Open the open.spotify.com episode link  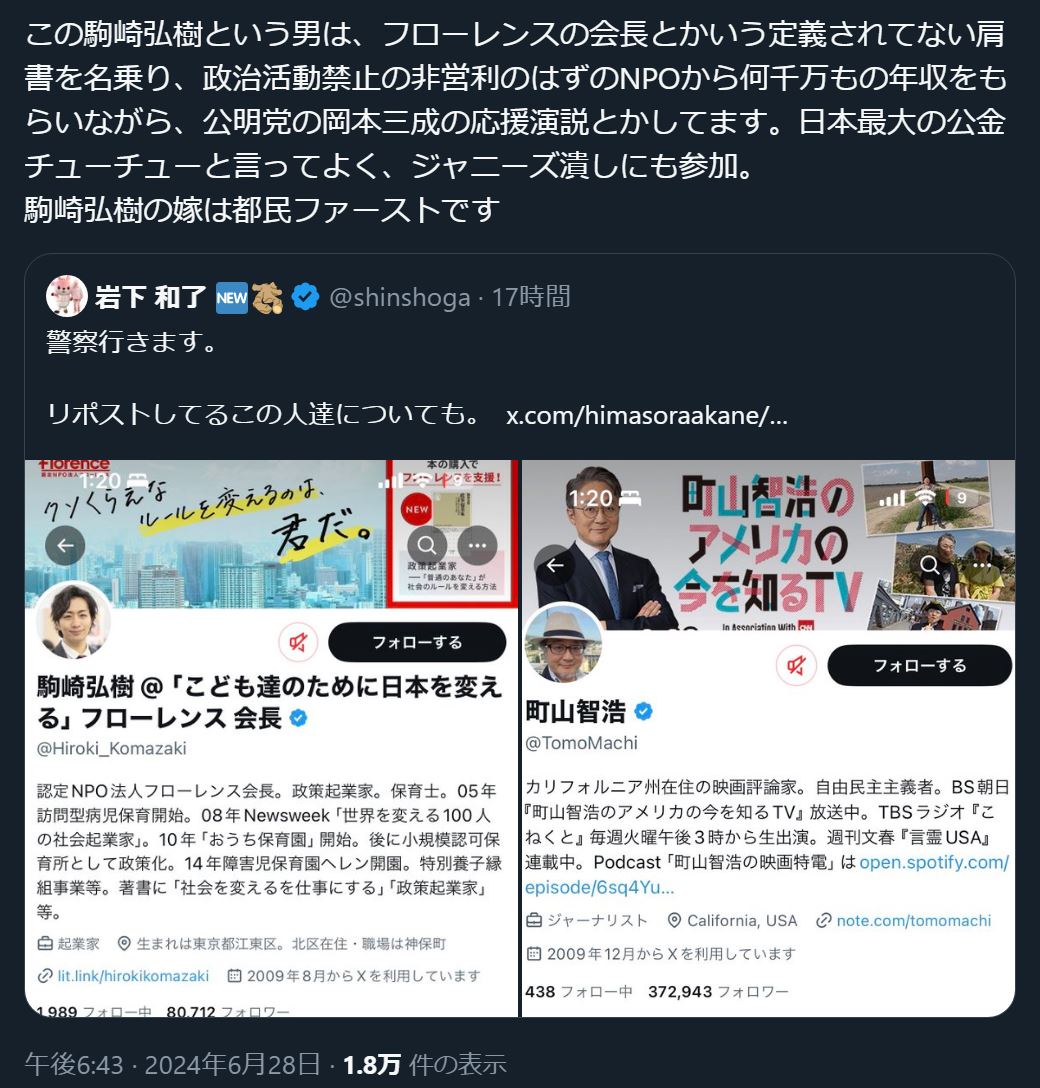tap(767, 875)
